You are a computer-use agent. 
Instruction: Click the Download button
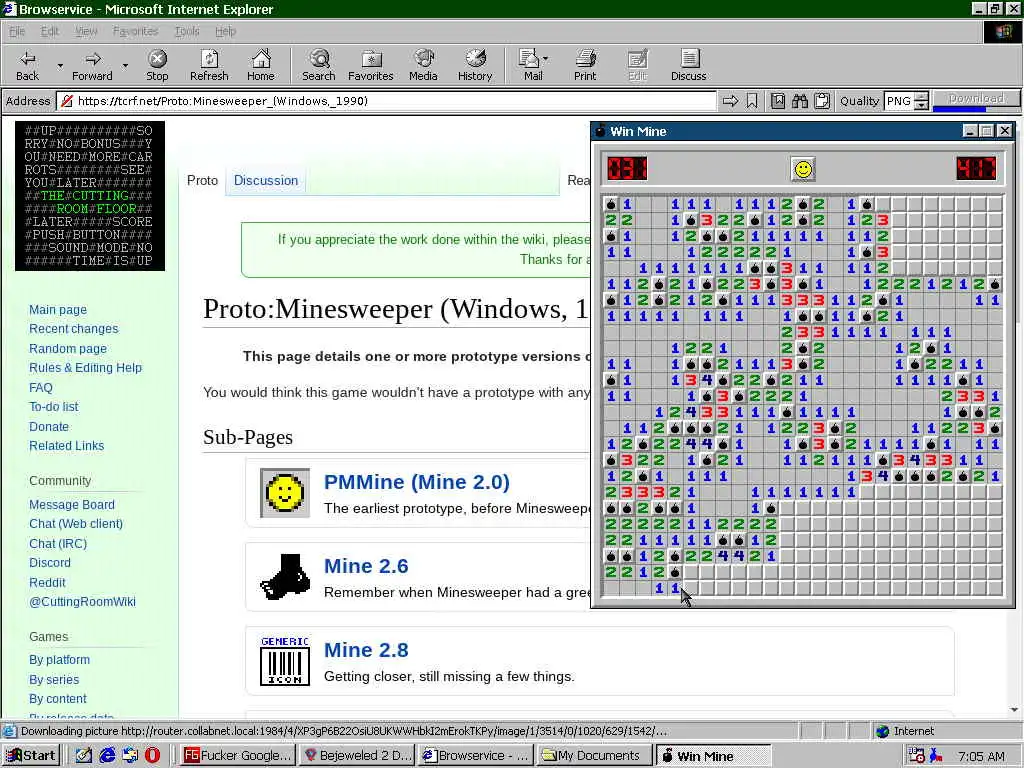(x=976, y=98)
